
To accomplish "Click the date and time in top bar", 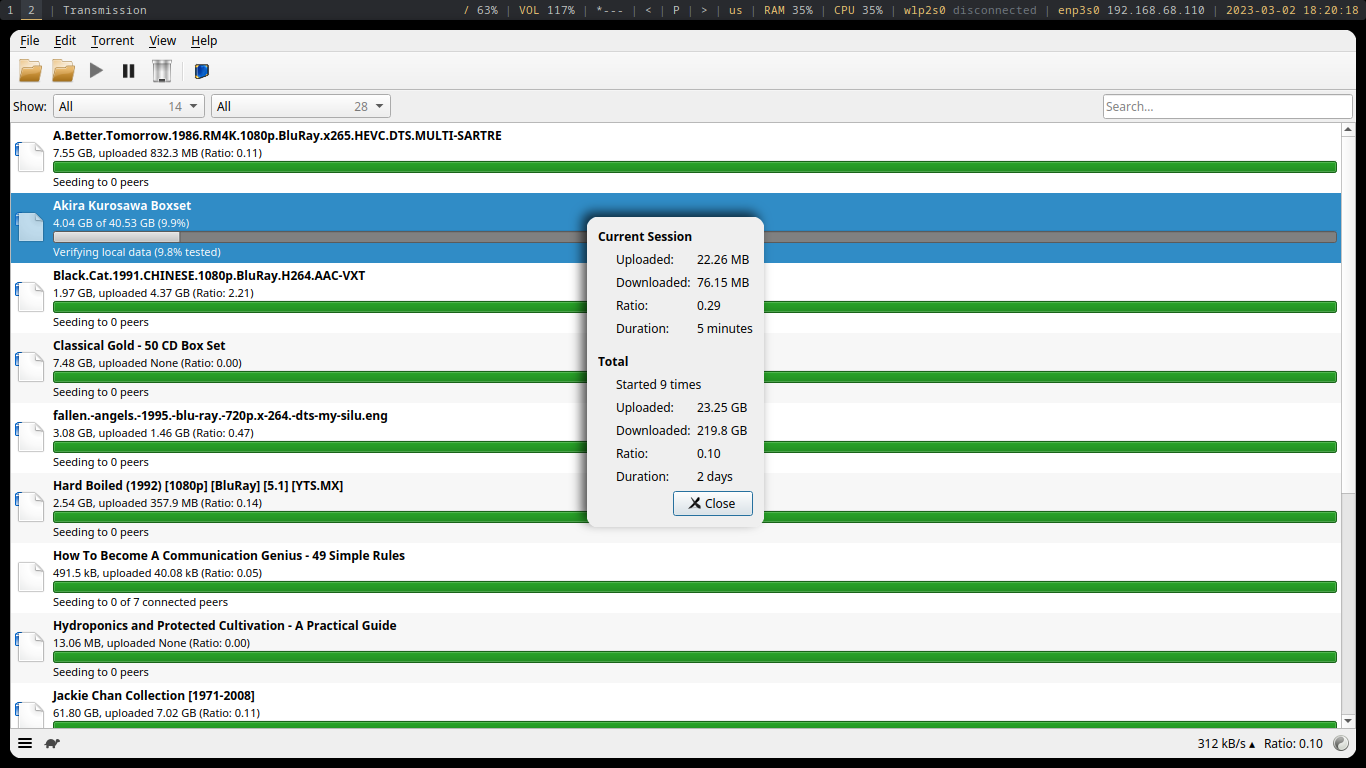I will click(1291, 10).
